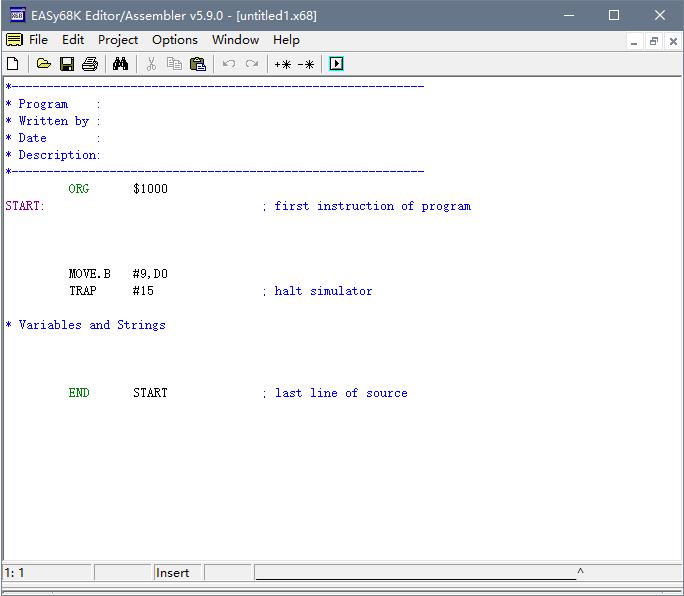Assemble source with the play icon
684x596 pixels.
pyautogui.click(x=336, y=64)
